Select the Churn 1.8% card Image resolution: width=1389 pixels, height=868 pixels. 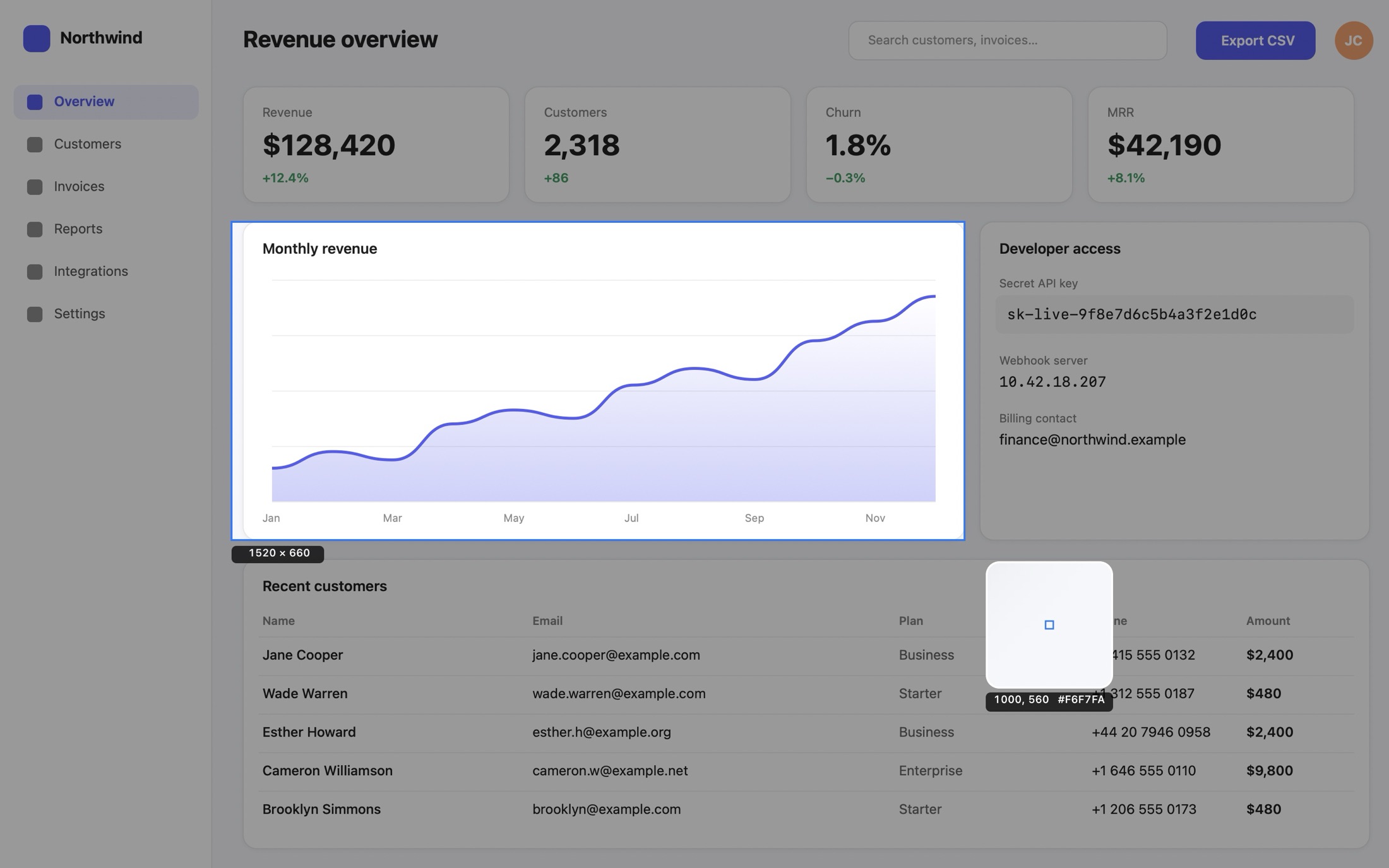(939, 145)
